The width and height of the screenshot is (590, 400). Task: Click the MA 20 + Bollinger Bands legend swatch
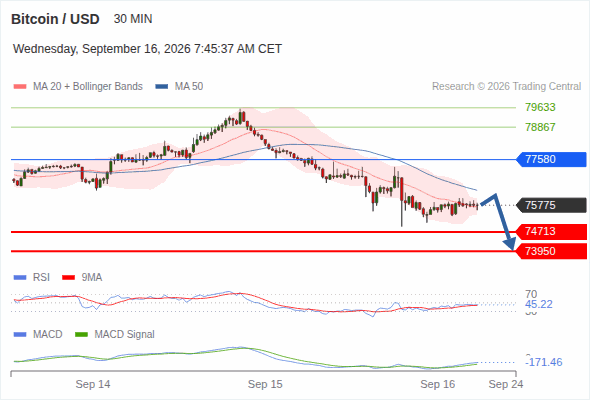[20, 87]
